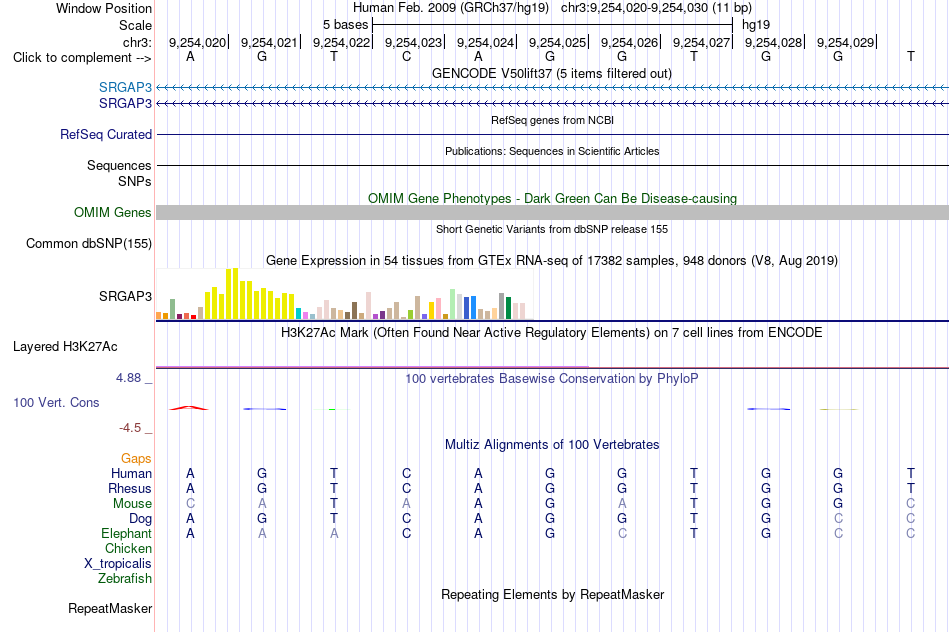
Task: Open '100 vertebrates Basewise Conservation by PhyloP' title
Action: (552, 379)
